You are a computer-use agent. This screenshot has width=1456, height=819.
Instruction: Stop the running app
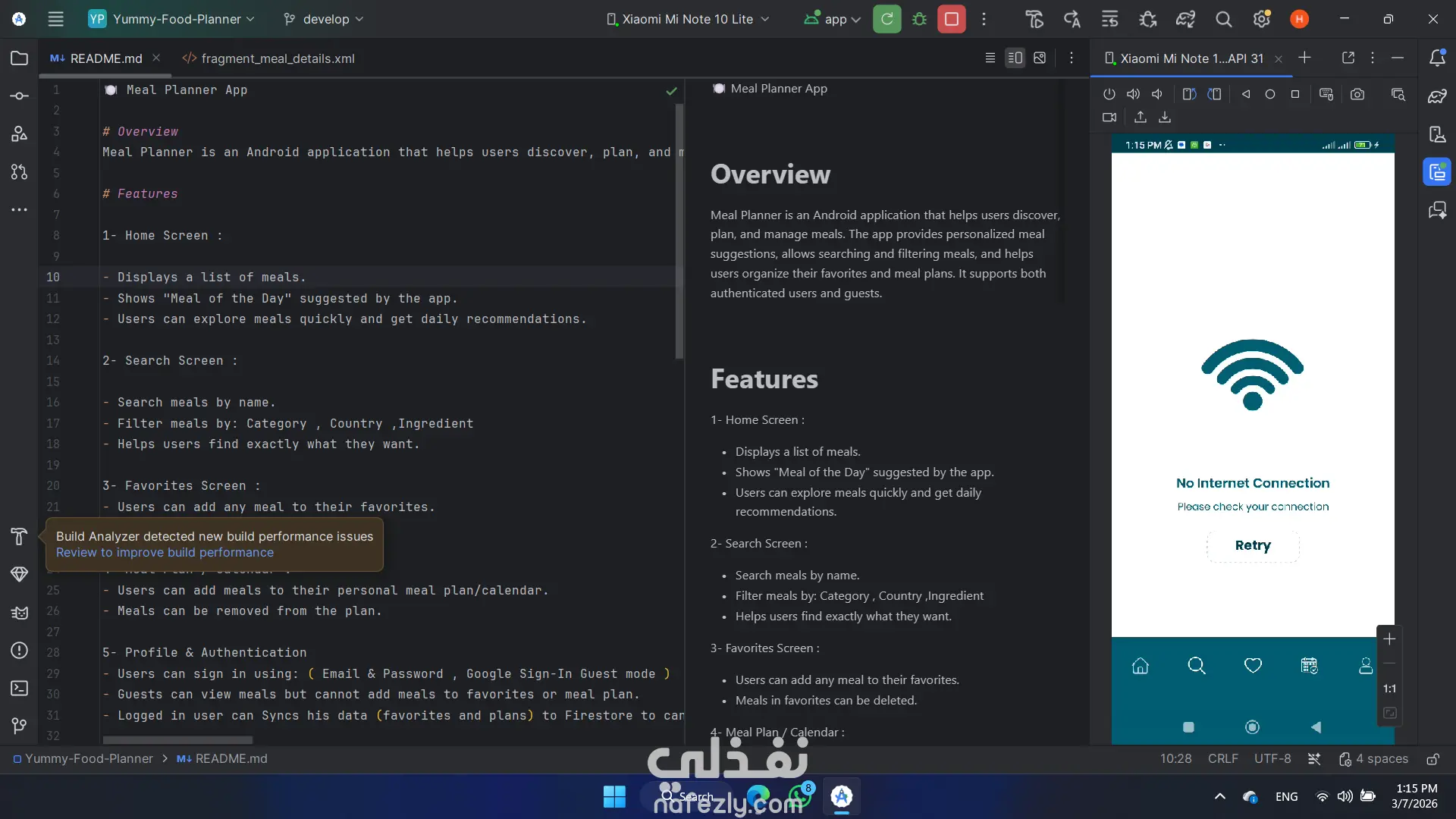(x=951, y=19)
